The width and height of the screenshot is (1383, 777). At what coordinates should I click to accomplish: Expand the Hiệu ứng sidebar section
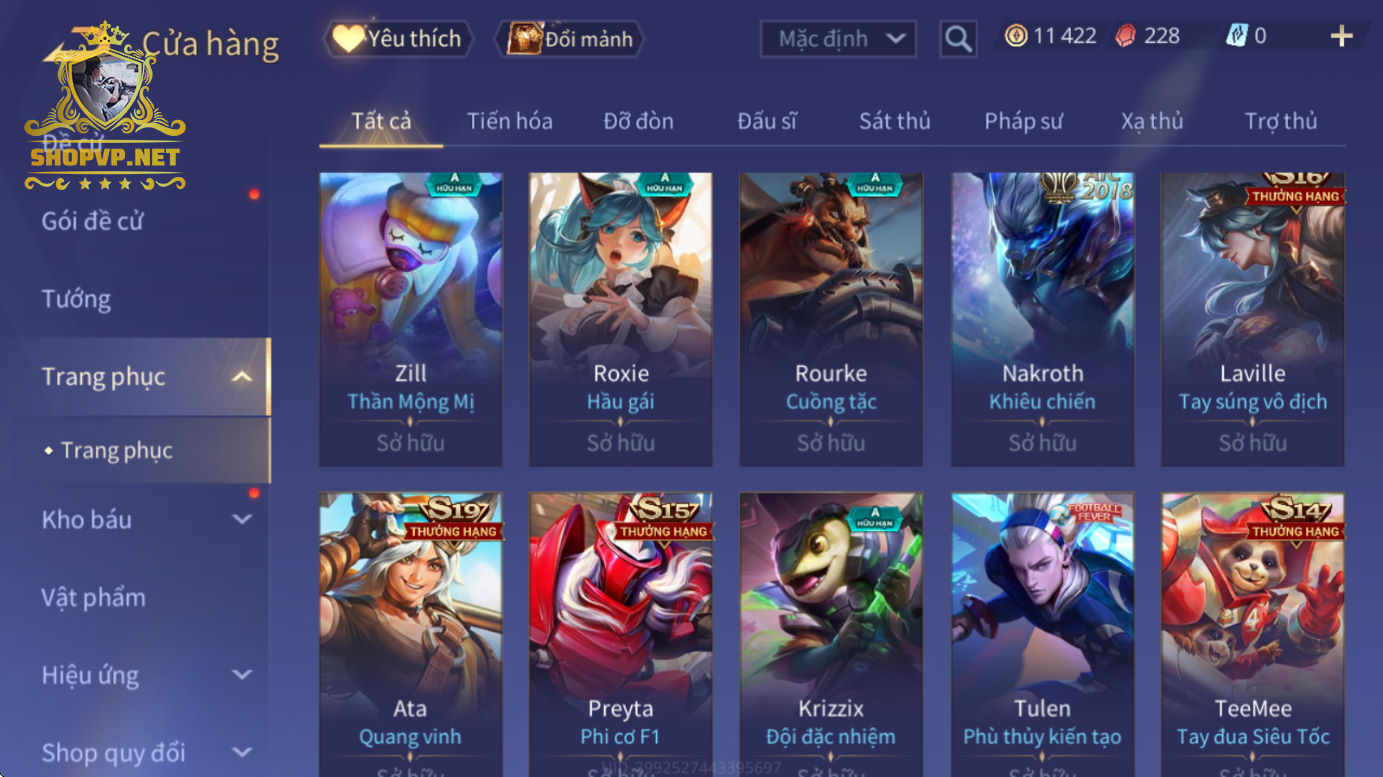[241, 675]
